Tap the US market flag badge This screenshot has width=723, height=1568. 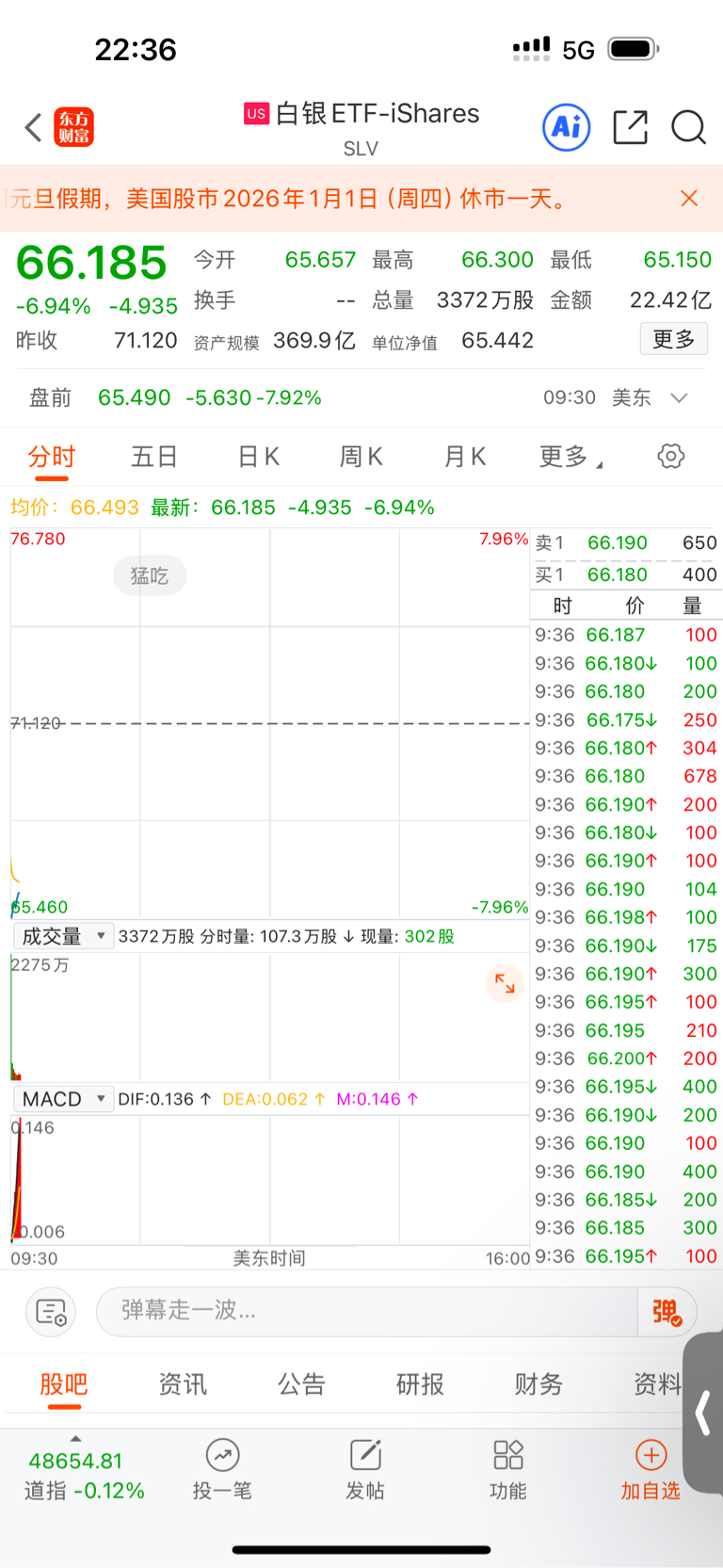[256, 114]
